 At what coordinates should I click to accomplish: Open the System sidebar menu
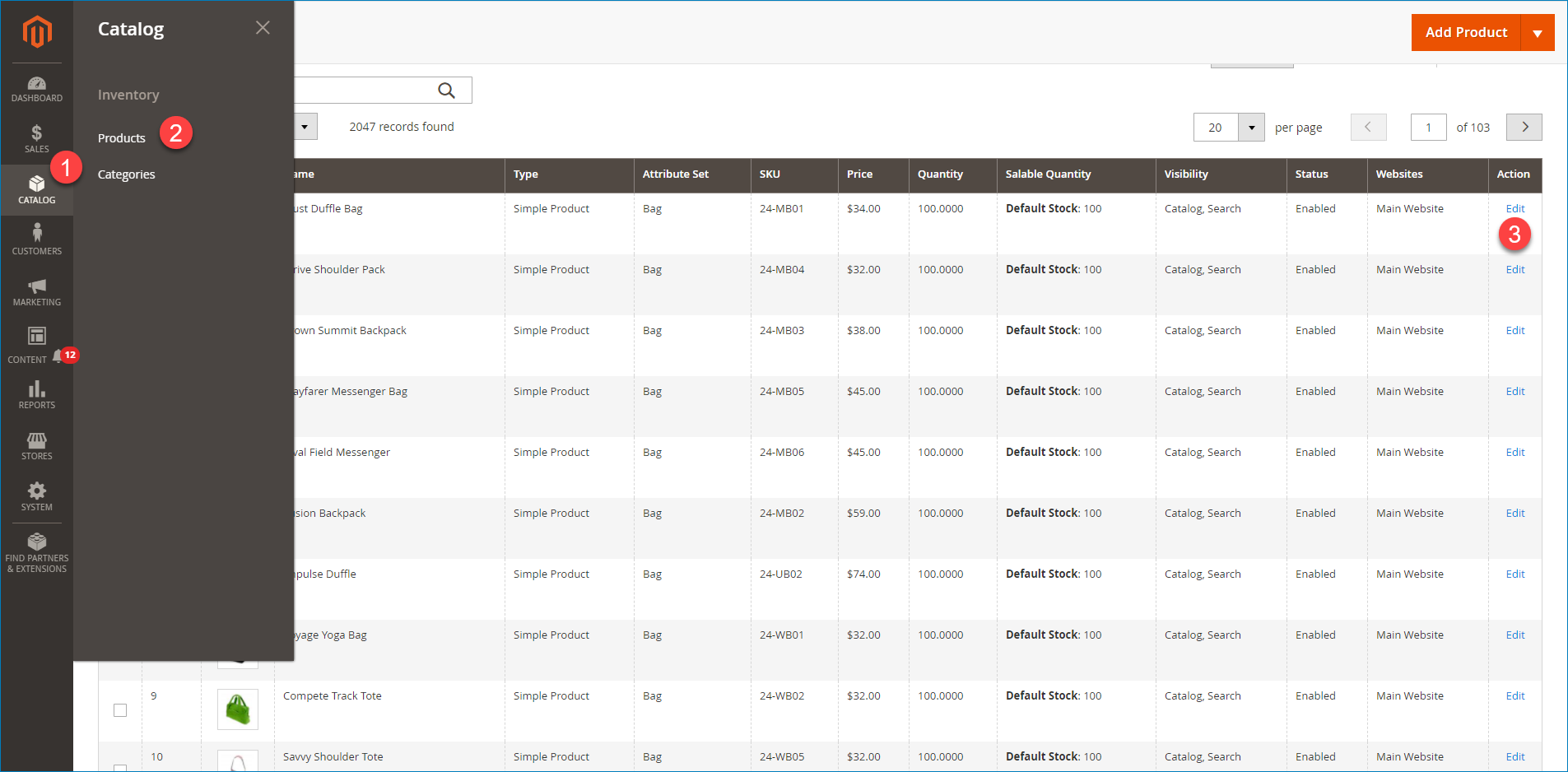pos(37,496)
